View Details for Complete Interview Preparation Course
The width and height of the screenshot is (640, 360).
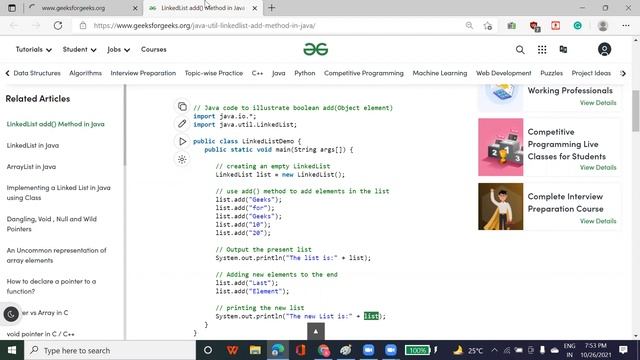click(x=598, y=221)
